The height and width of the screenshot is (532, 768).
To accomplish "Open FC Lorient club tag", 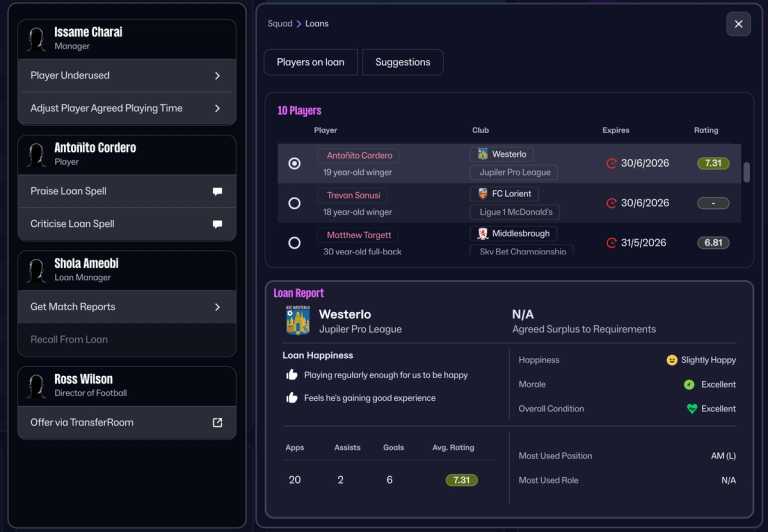I will 504,193.
